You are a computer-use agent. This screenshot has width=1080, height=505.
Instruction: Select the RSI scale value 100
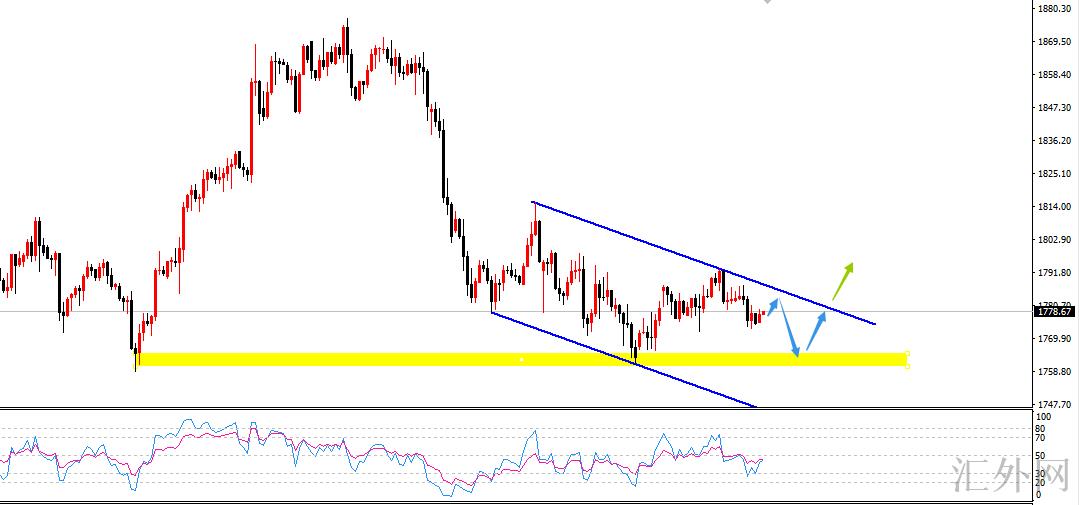pos(1043,417)
